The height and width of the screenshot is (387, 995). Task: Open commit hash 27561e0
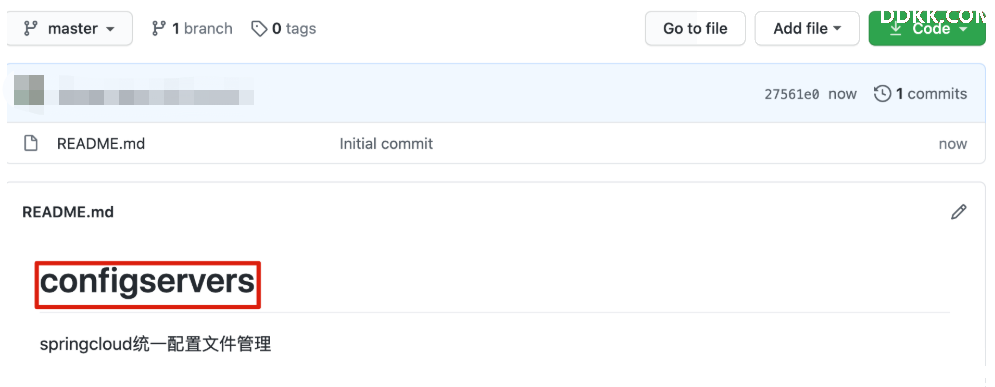(792, 95)
